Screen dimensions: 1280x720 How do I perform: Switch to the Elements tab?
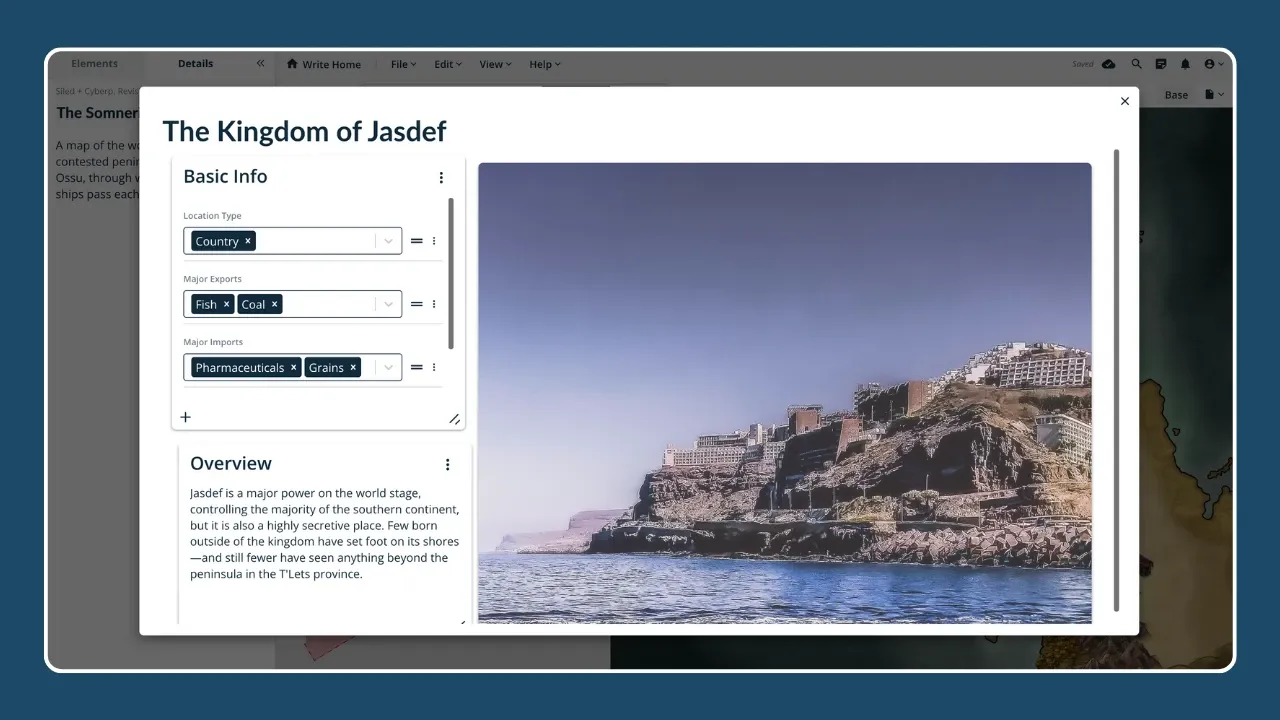click(x=94, y=63)
